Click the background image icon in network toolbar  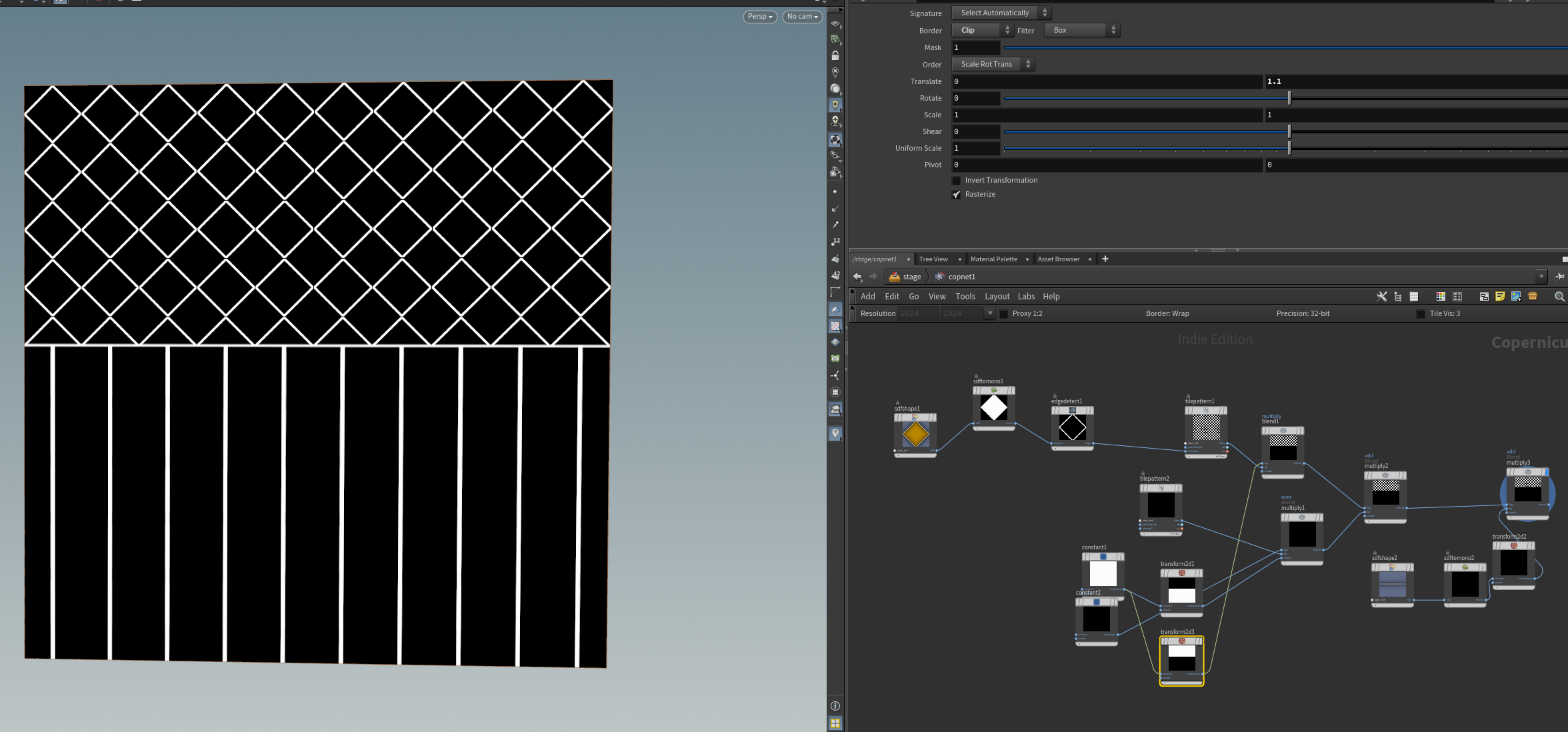tap(1516, 297)
